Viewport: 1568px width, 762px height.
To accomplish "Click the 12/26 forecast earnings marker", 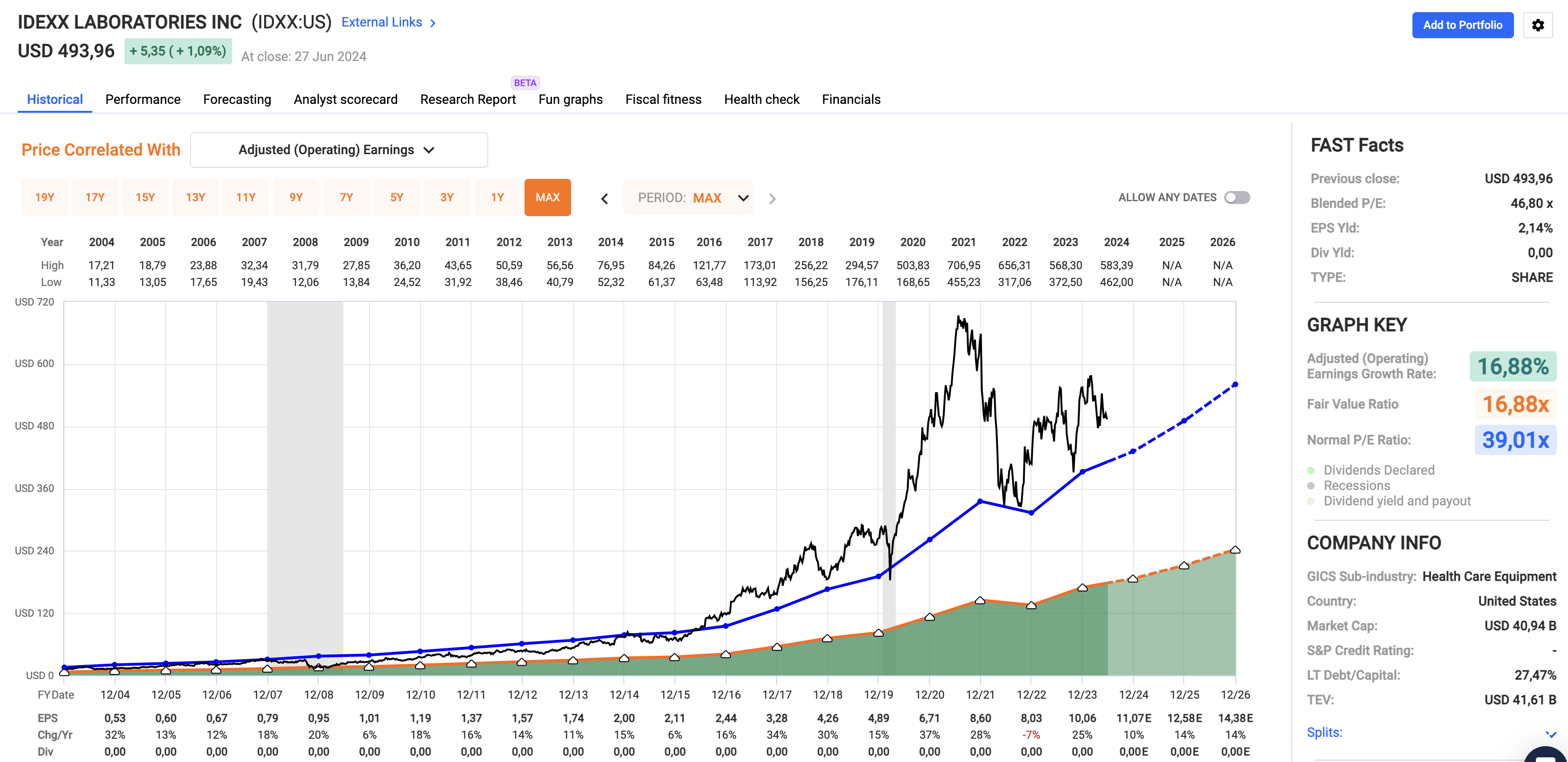I will (1235, 550).
